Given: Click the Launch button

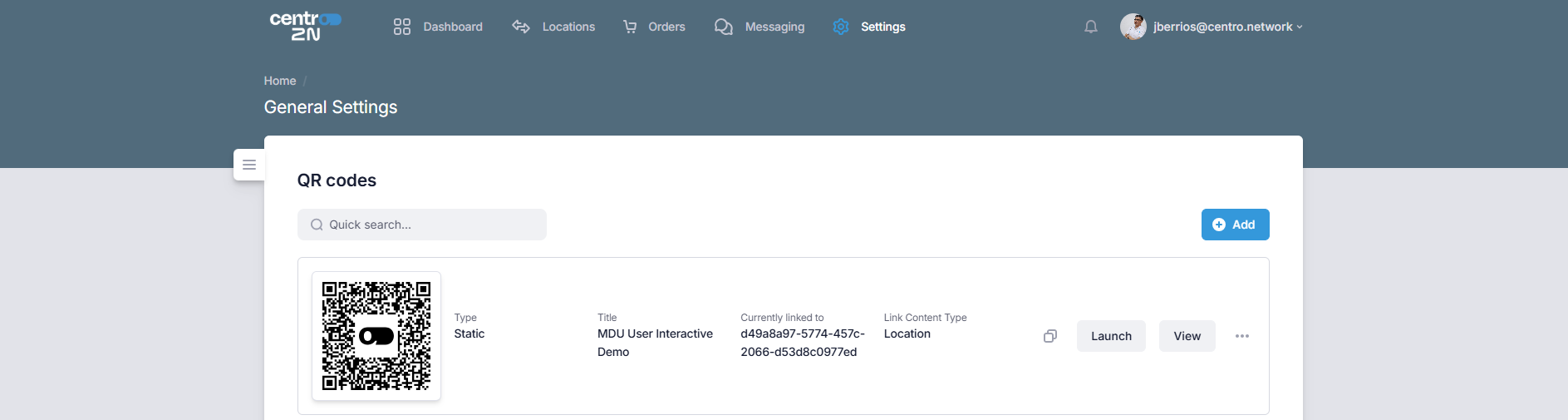Looking at the screenshot, I should pos(1110,336).
